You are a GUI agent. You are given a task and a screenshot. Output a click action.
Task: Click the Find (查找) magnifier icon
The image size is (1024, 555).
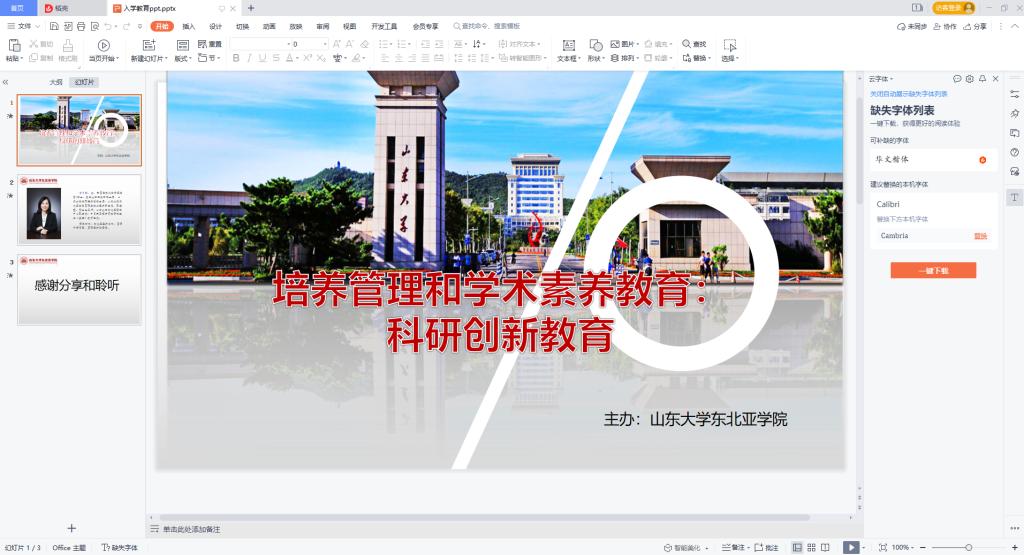point(686,44)
